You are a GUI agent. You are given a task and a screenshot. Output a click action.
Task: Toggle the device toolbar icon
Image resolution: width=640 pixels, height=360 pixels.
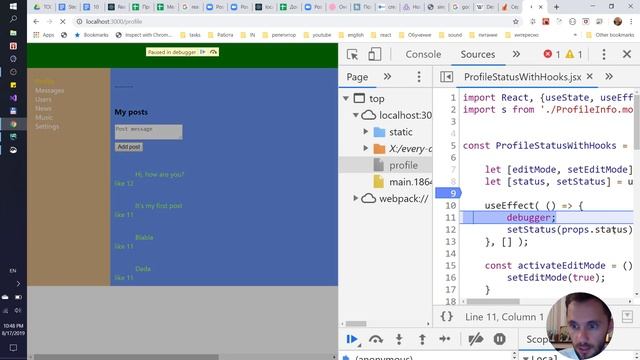coord(374,54)
